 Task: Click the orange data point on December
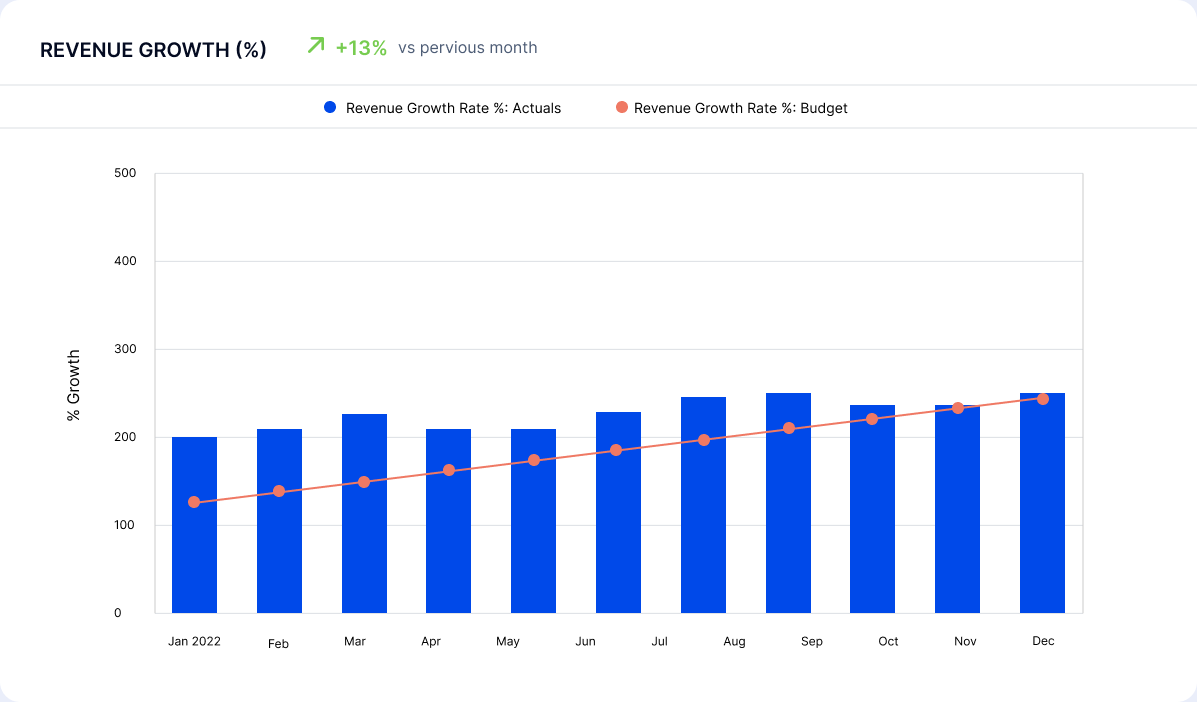(1042, 398)
